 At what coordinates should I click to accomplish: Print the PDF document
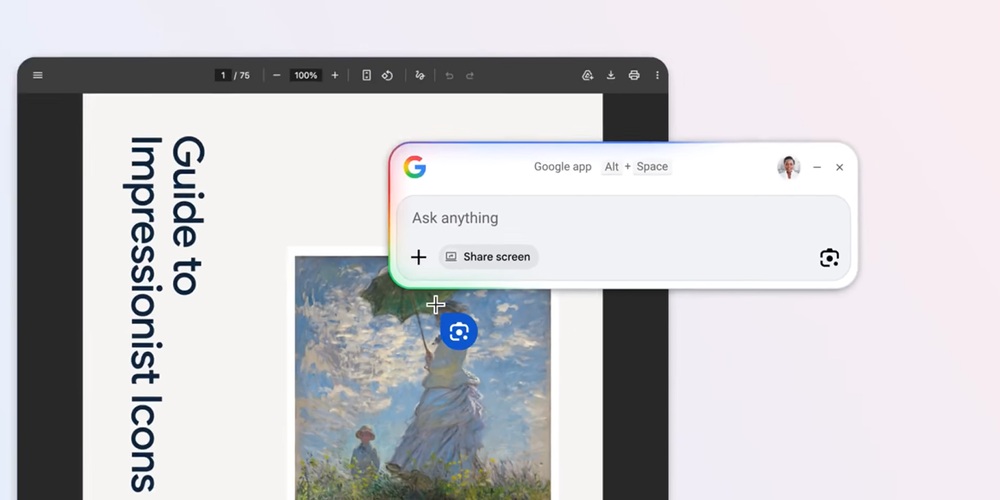634,75
